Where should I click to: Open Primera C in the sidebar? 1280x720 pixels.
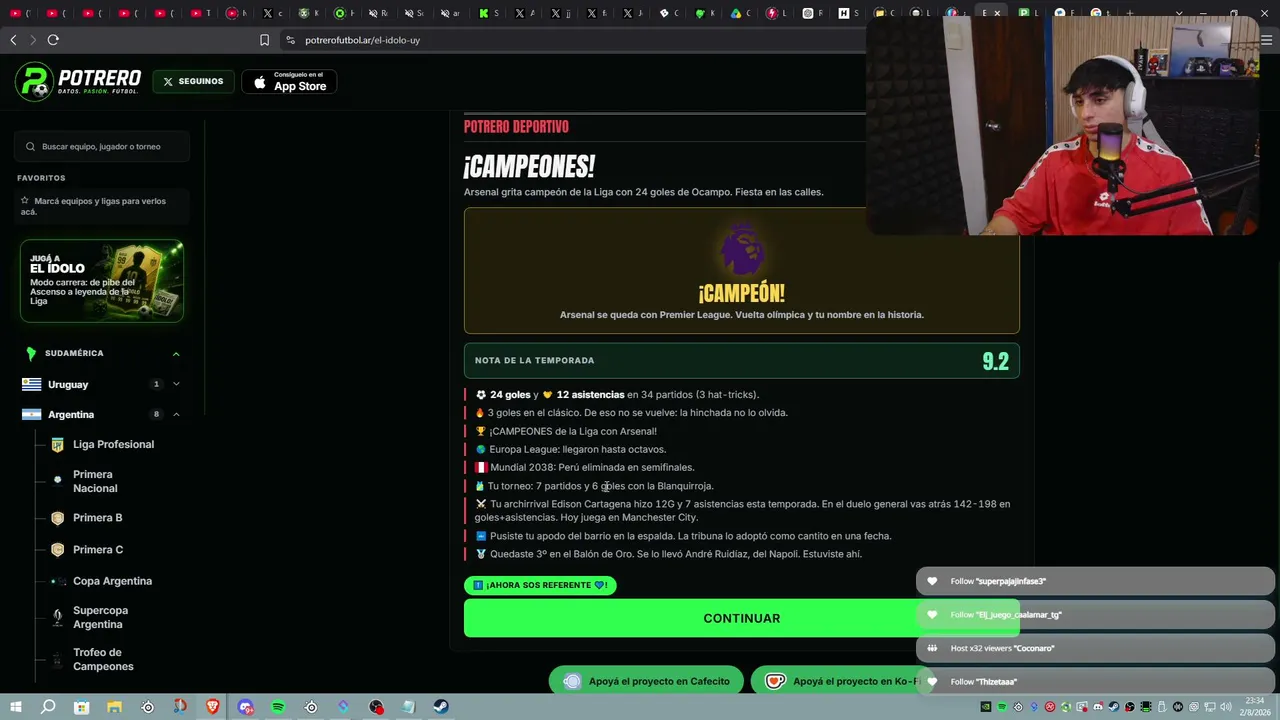coord(98,550)
